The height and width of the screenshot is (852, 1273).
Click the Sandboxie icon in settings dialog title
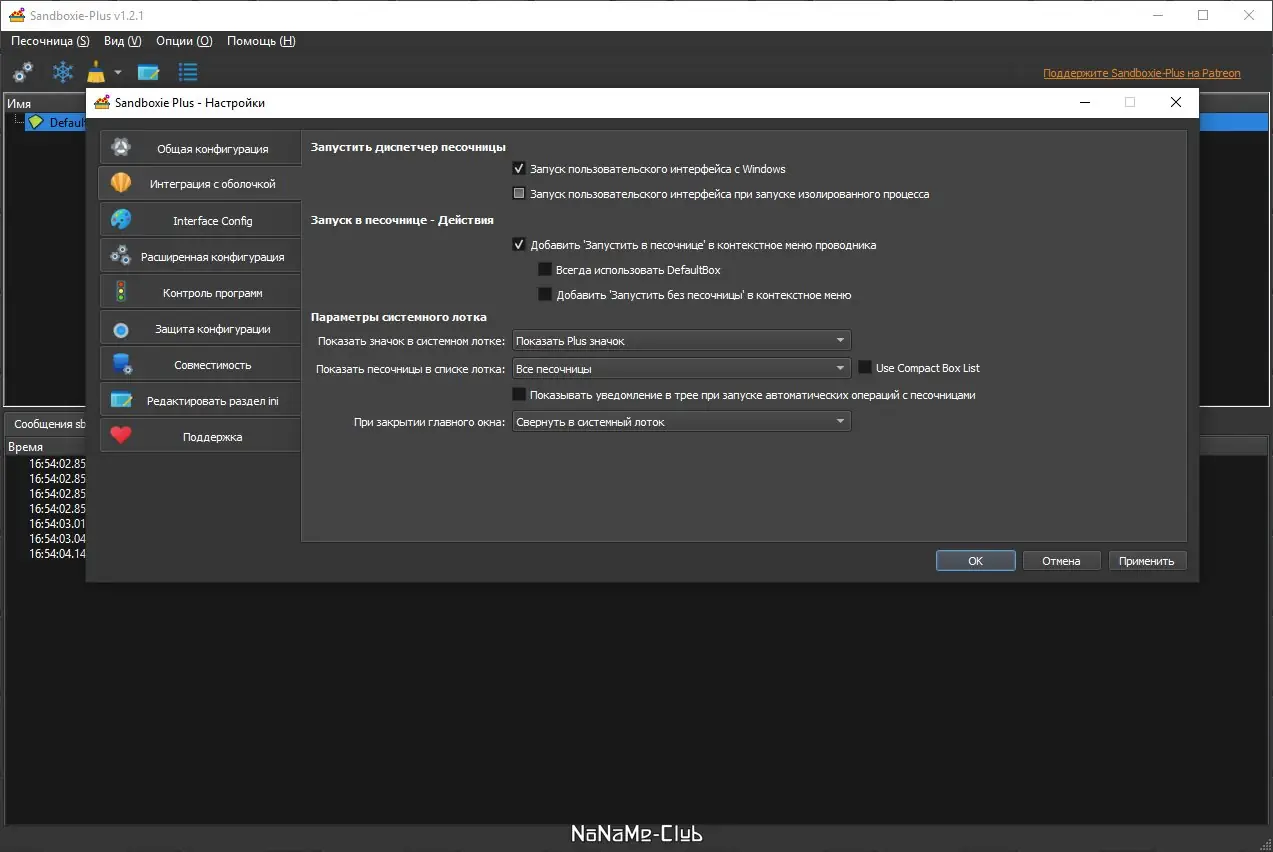click(x=102, y=102)
